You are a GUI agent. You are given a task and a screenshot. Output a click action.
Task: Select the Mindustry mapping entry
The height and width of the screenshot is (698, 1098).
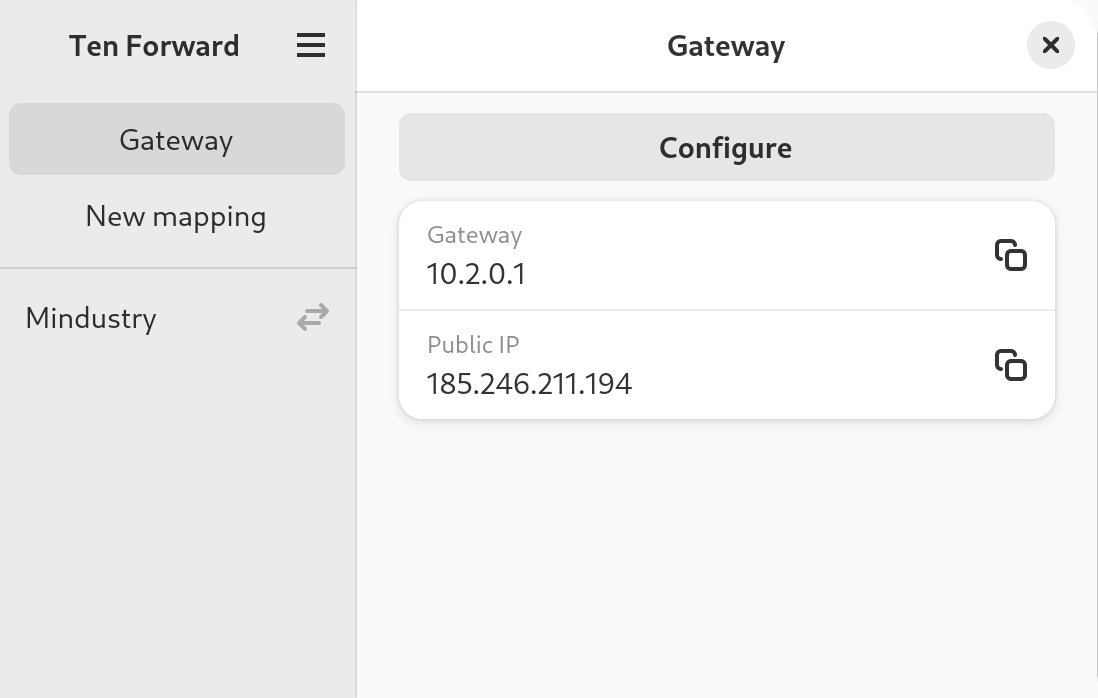tap(178, 318)
